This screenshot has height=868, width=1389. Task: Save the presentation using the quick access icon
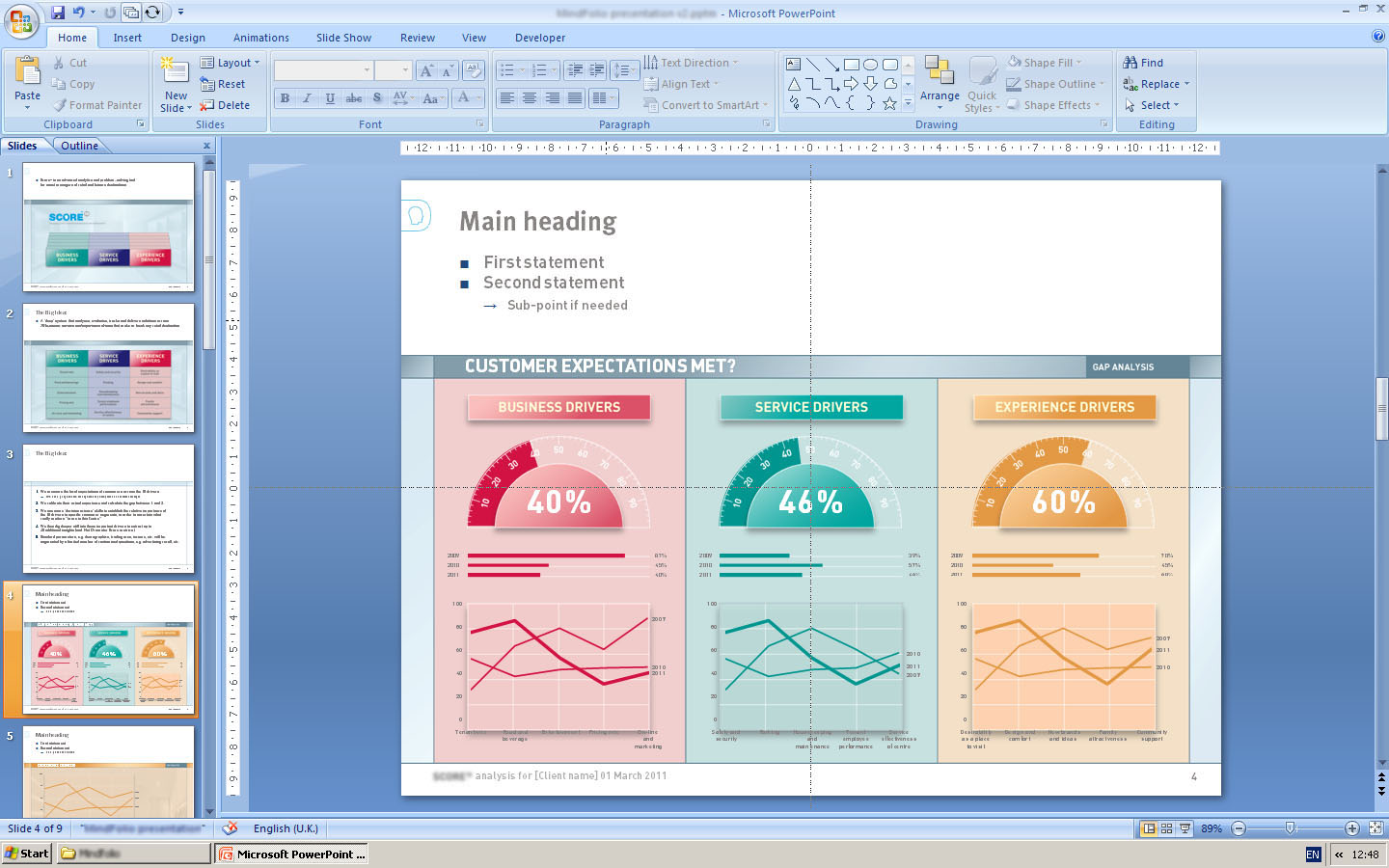[58, 13]
